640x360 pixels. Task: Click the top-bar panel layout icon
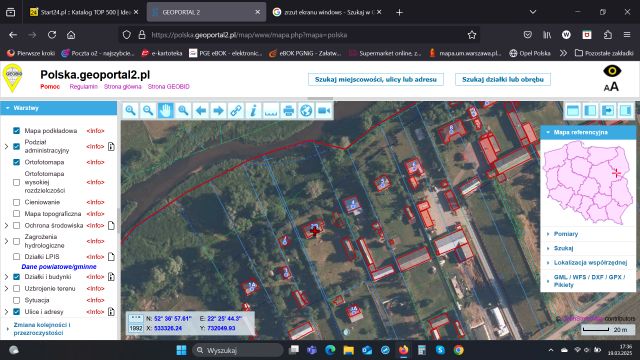[573, 111]
